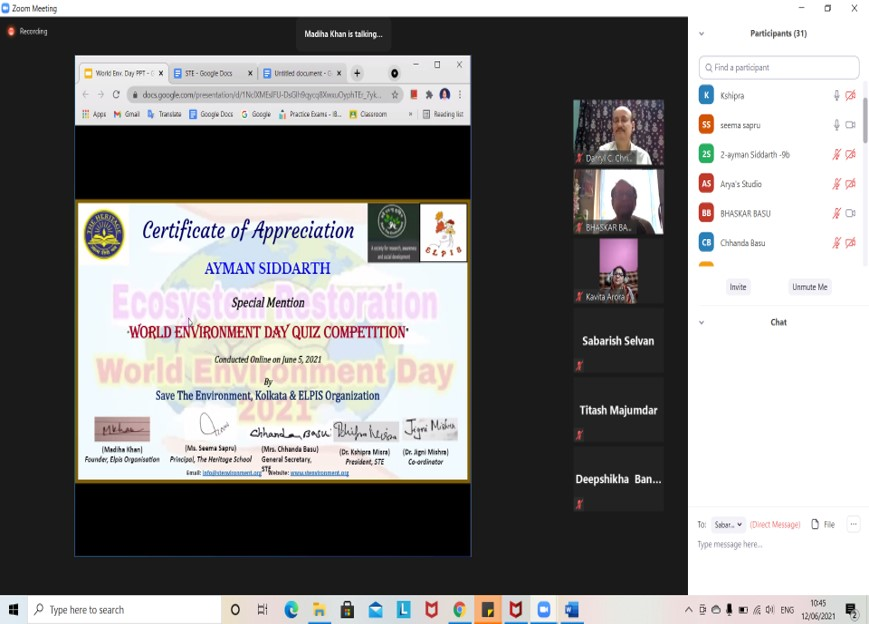Click the bookmark star in shared Chrome address bar

coord(395,95)
